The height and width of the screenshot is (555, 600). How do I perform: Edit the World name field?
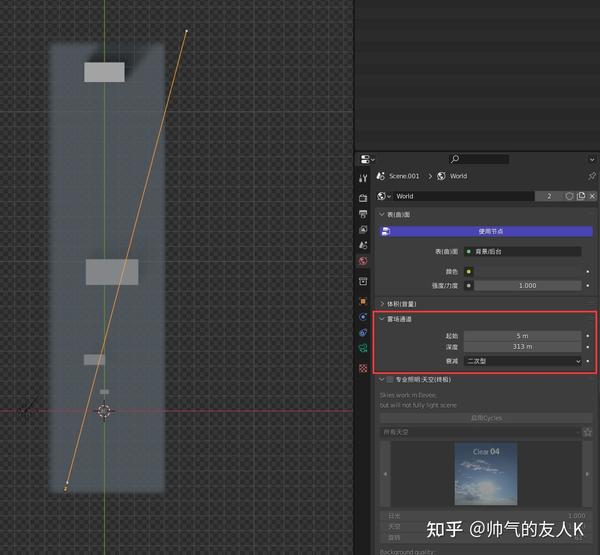tap(464, 196)
